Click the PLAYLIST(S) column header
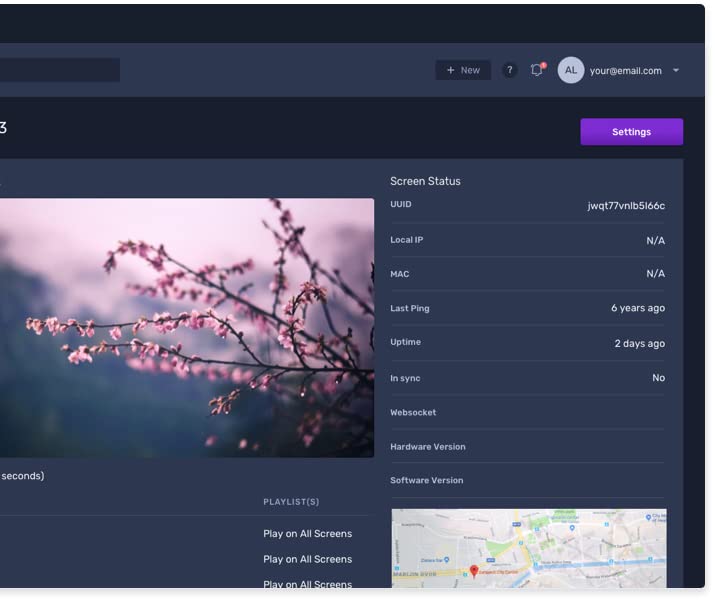Viewport: 715px width, 601px height. click(291, 502)
